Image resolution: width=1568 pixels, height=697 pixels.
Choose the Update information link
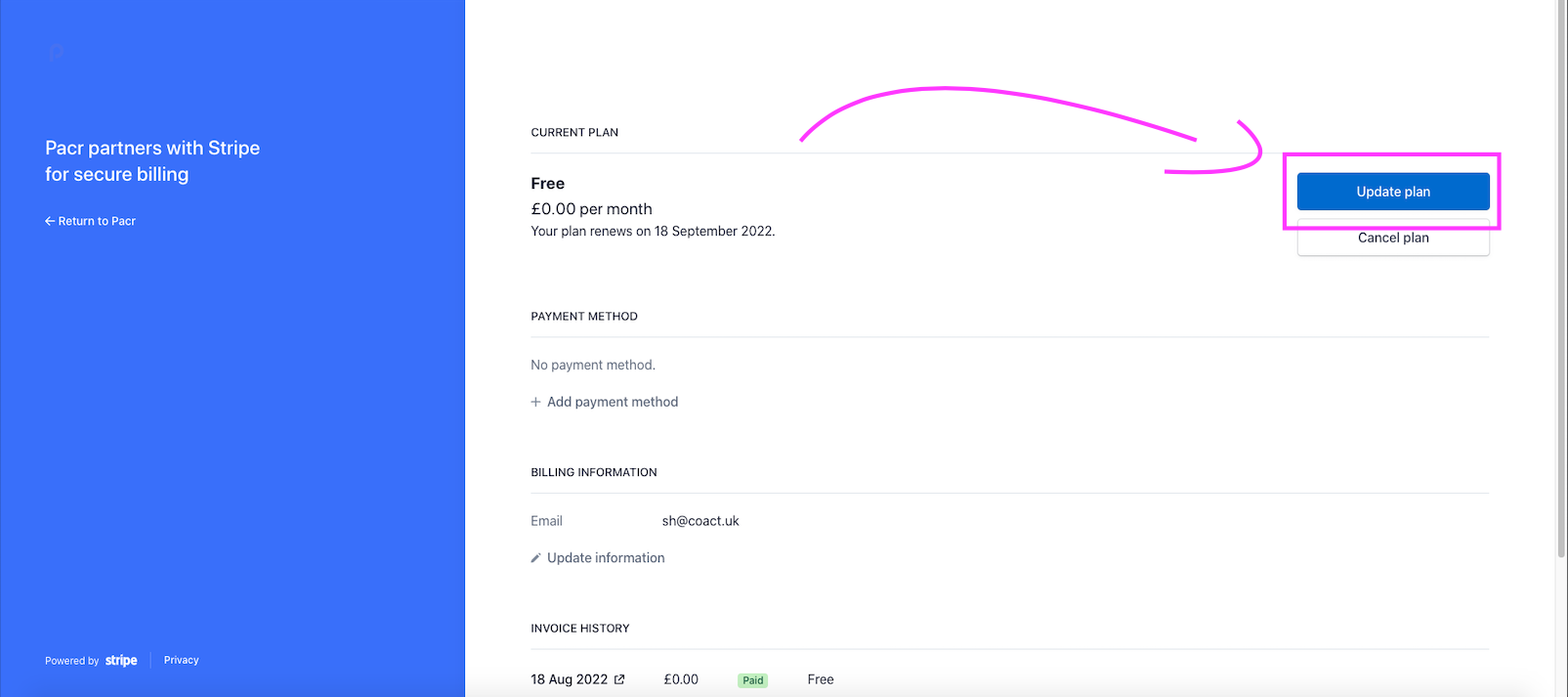pyautogui.click(x=605, y=558)
